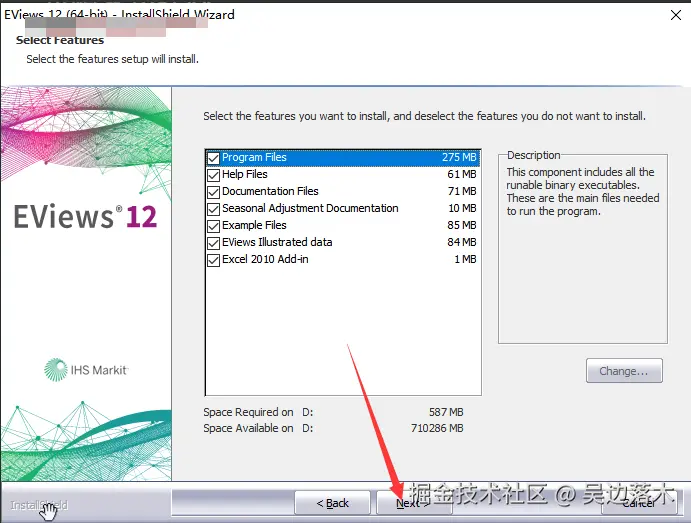691x523 pixels.
Task: Toggle Seasonal Adjustment Documentation checkbox
Action: pos(213,209)
